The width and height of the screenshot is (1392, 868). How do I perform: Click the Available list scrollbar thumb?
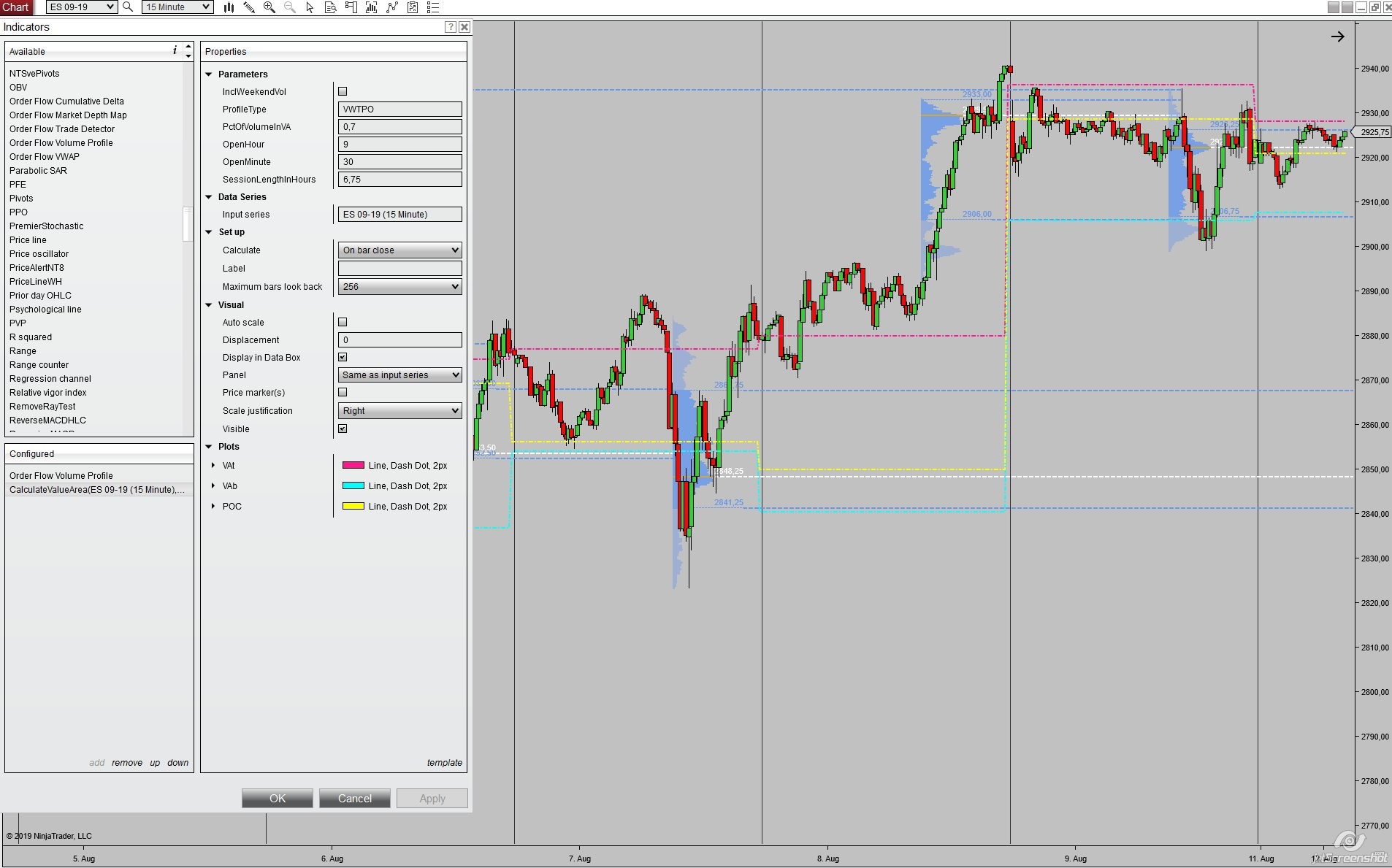click(x=188, y=223)
